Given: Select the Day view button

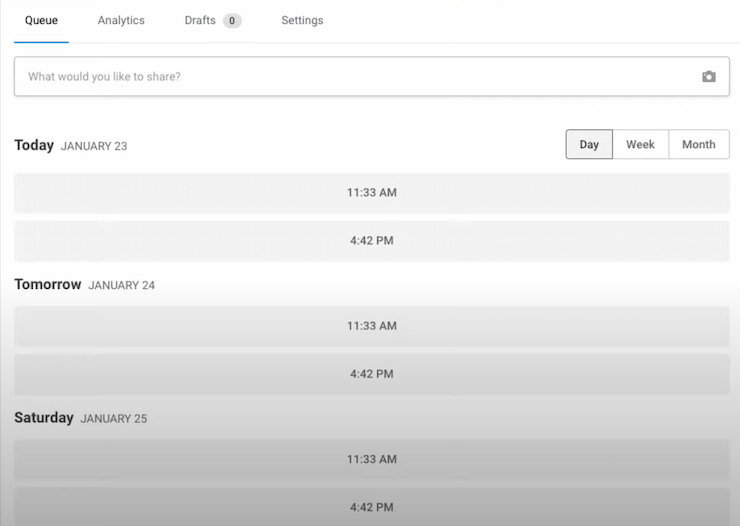Looking at the screenshot, I should [589, 145].
